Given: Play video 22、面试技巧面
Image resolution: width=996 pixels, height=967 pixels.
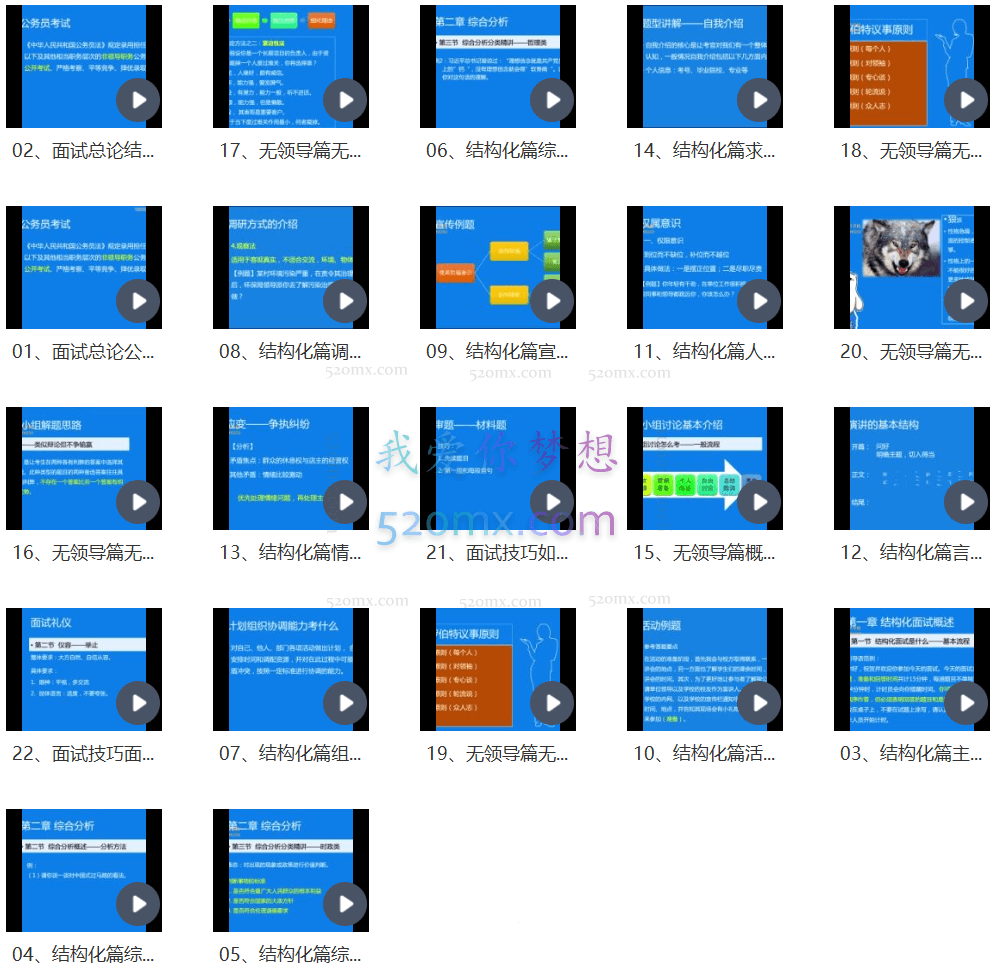Looking at the screenshot, I should (x=138, y=703).
